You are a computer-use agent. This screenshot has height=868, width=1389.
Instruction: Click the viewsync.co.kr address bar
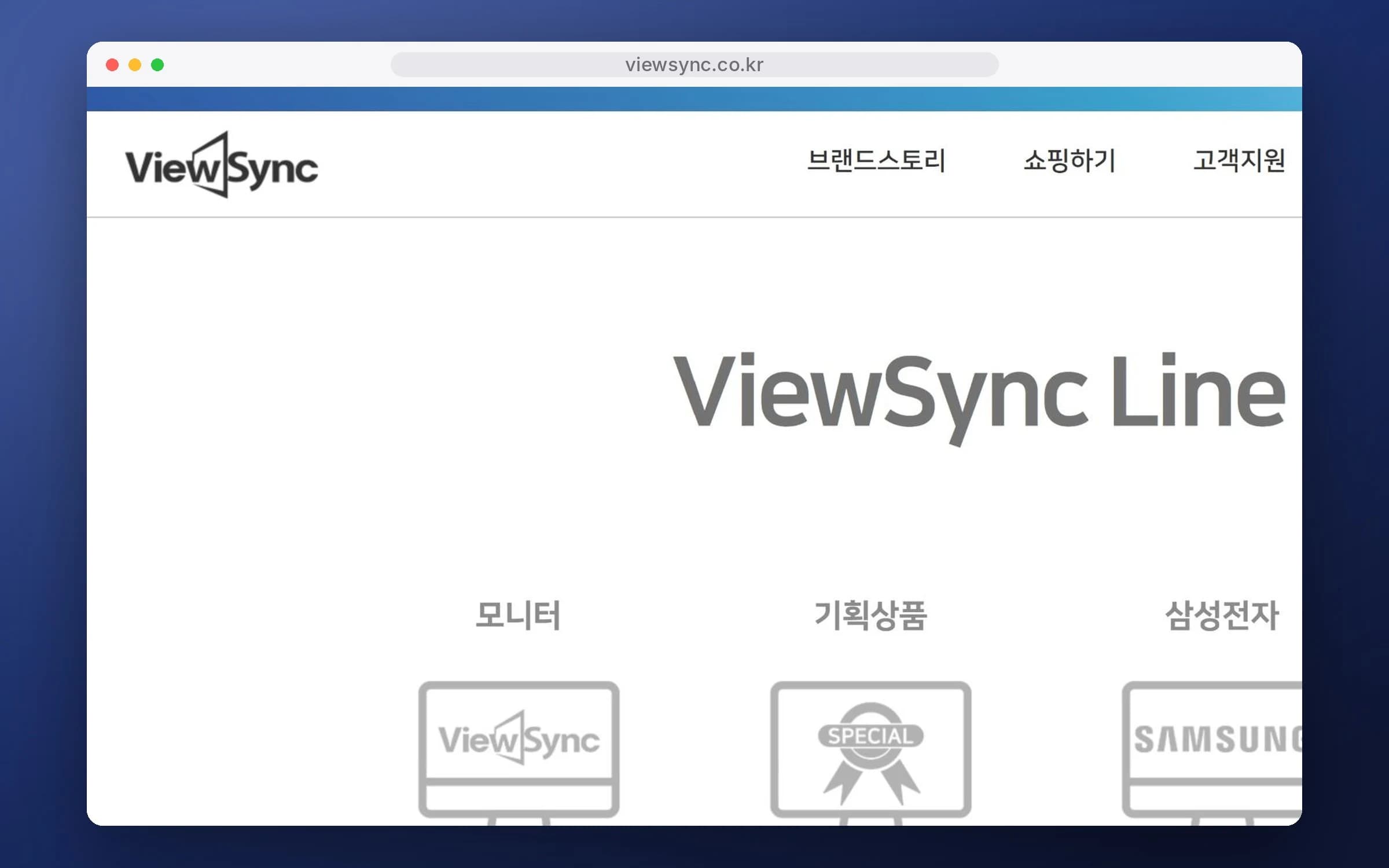(x=694, y=65)
